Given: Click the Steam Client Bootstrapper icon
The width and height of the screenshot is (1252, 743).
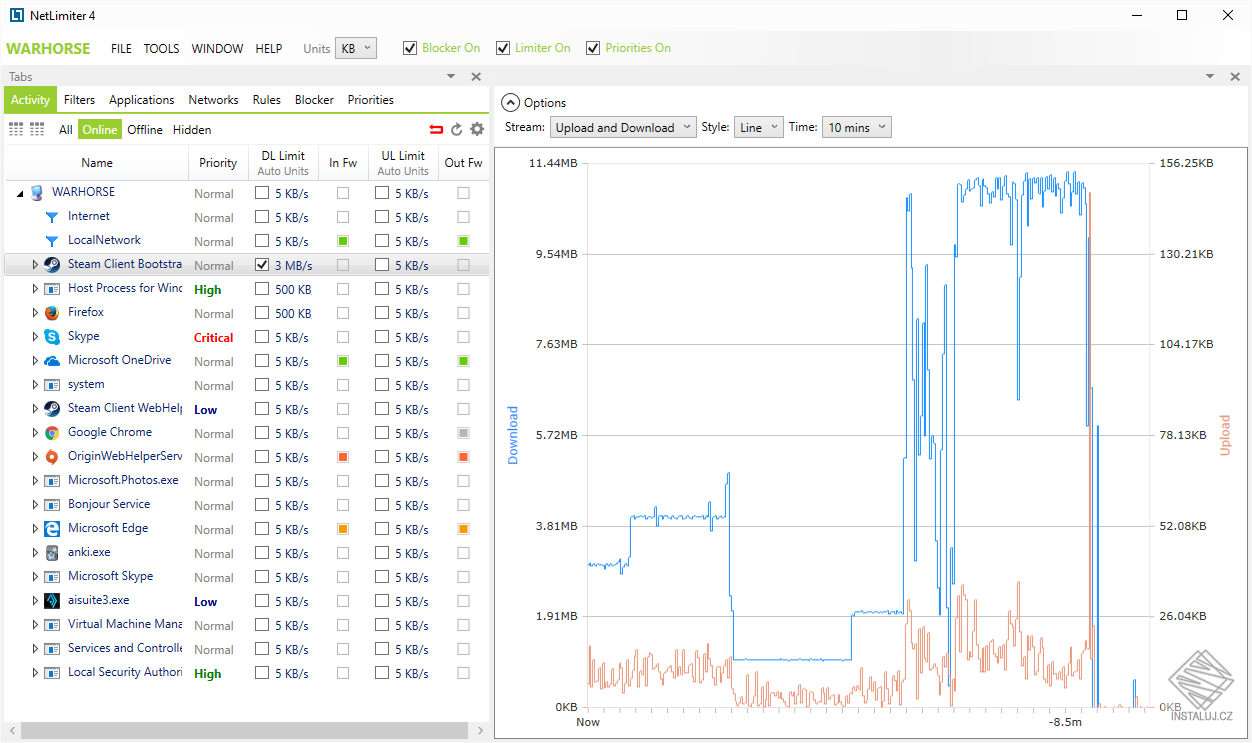Looking at the screenshot, I should pyautogui.click(x=52, y=265).
